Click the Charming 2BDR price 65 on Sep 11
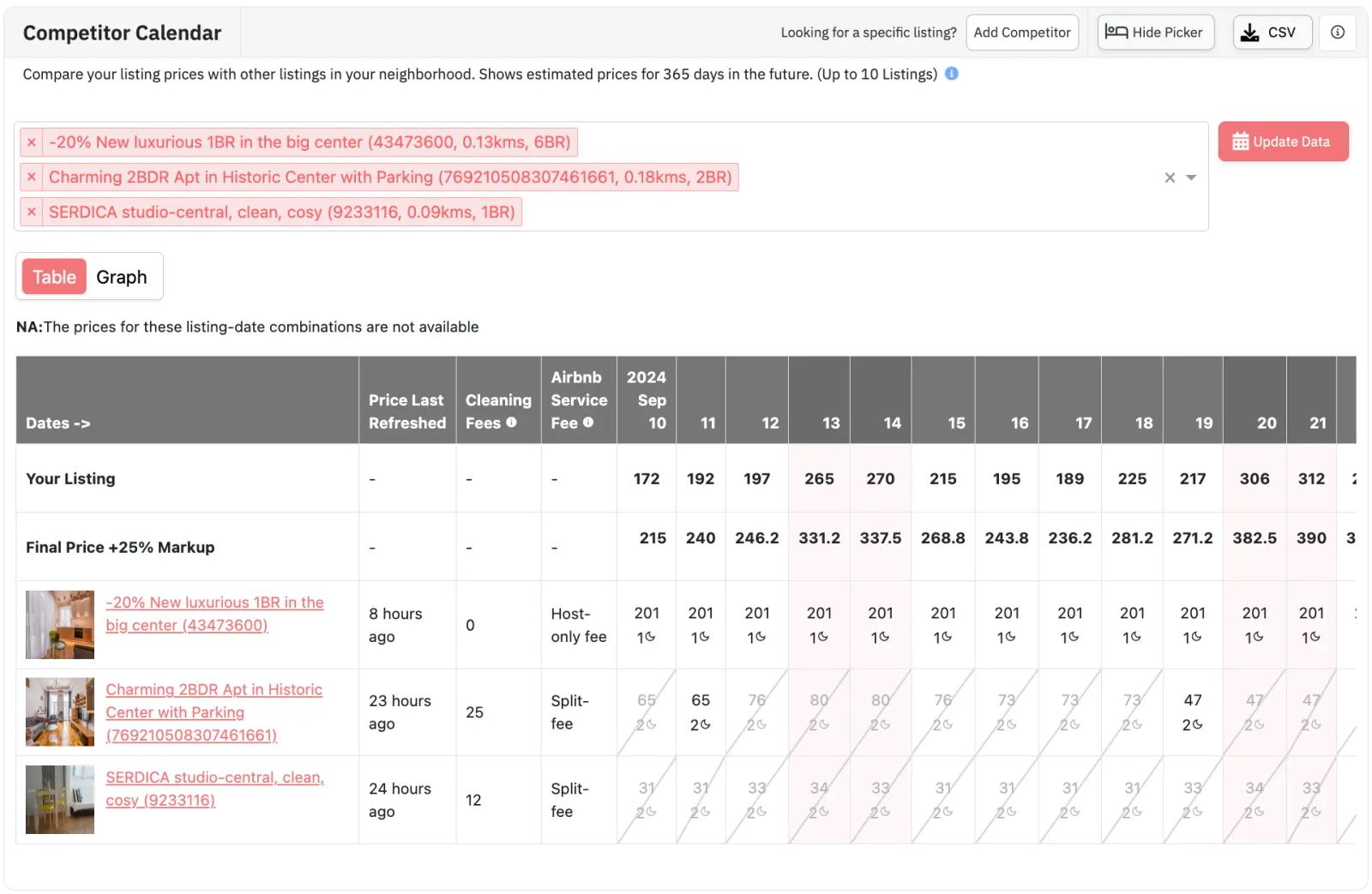Image resolution: width=1372 pixels, height=894 pixels. (701, 700)
